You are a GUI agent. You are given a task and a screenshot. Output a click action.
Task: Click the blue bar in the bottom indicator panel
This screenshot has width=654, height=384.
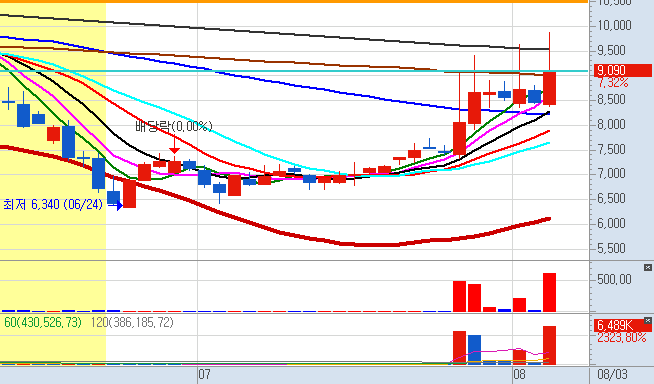[474, 350]
